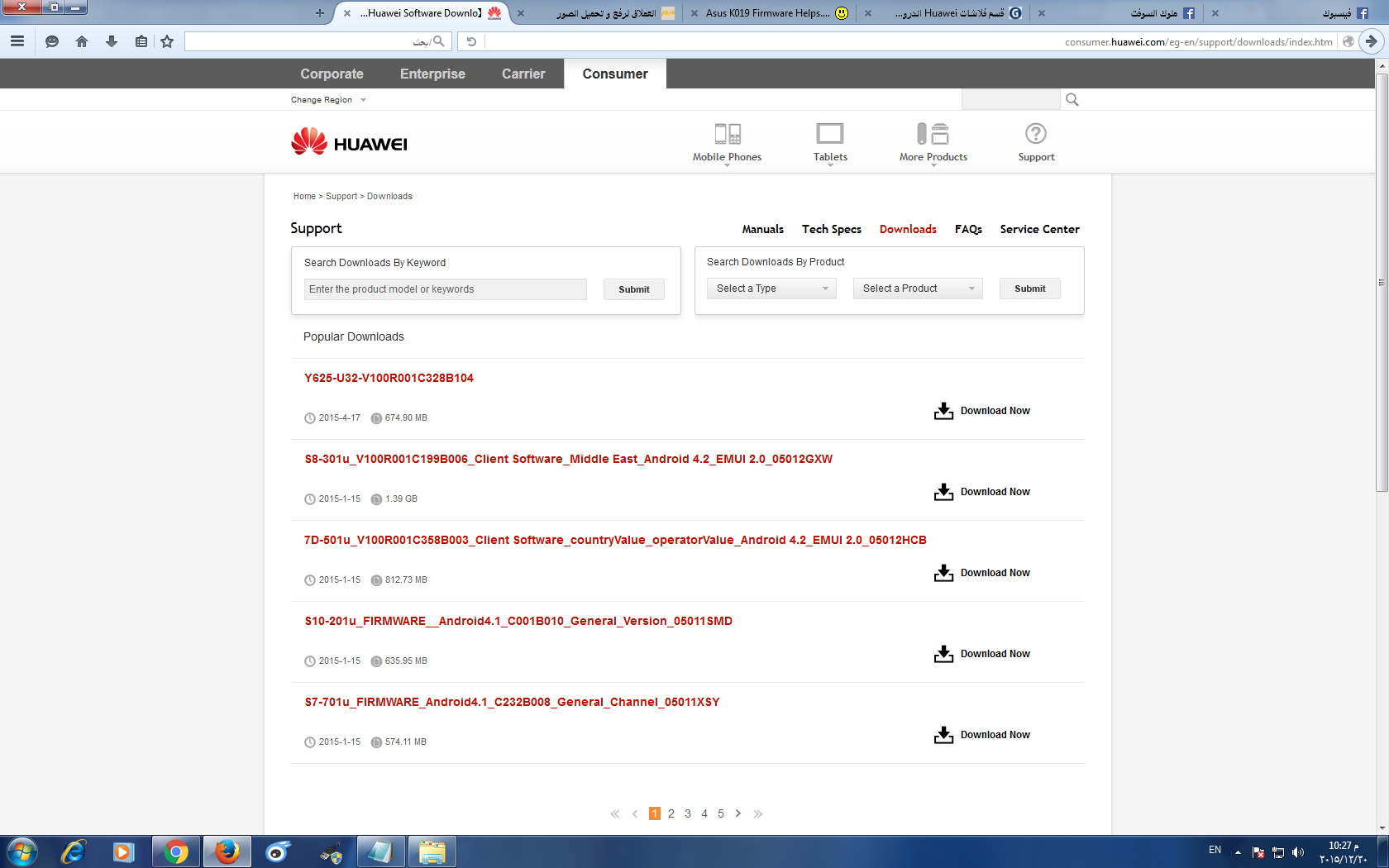This screenshot has height=868, width=1389.
Task: Click the product model keyword input field
Action: coord(446,289)
